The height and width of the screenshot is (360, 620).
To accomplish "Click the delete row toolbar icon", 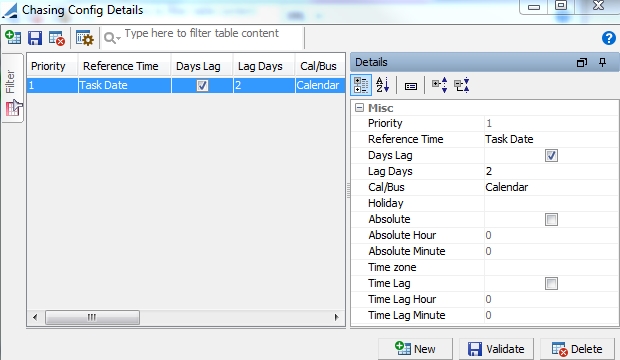I will [57, 38].
